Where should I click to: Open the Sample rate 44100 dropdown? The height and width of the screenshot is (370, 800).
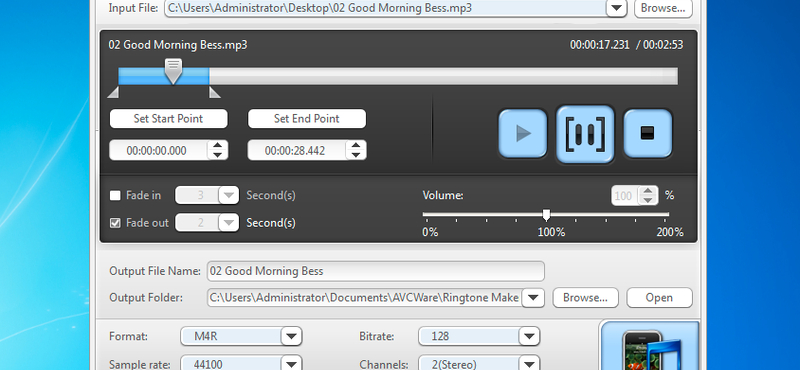point(291,364)
